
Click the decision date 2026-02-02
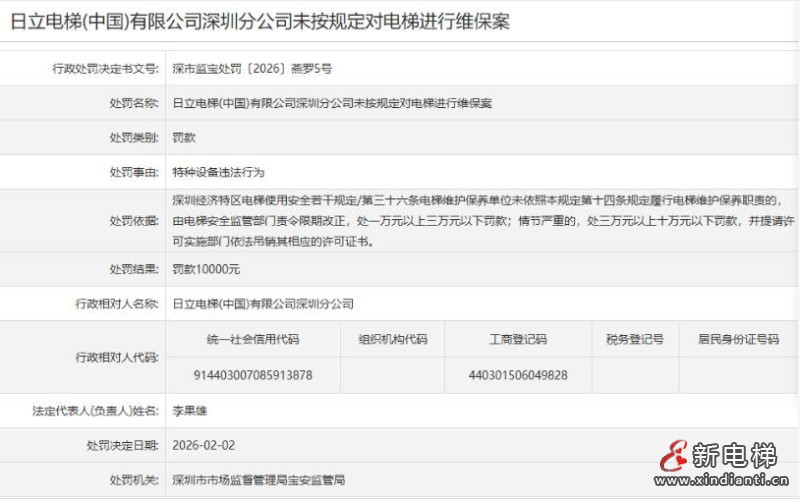204,444
